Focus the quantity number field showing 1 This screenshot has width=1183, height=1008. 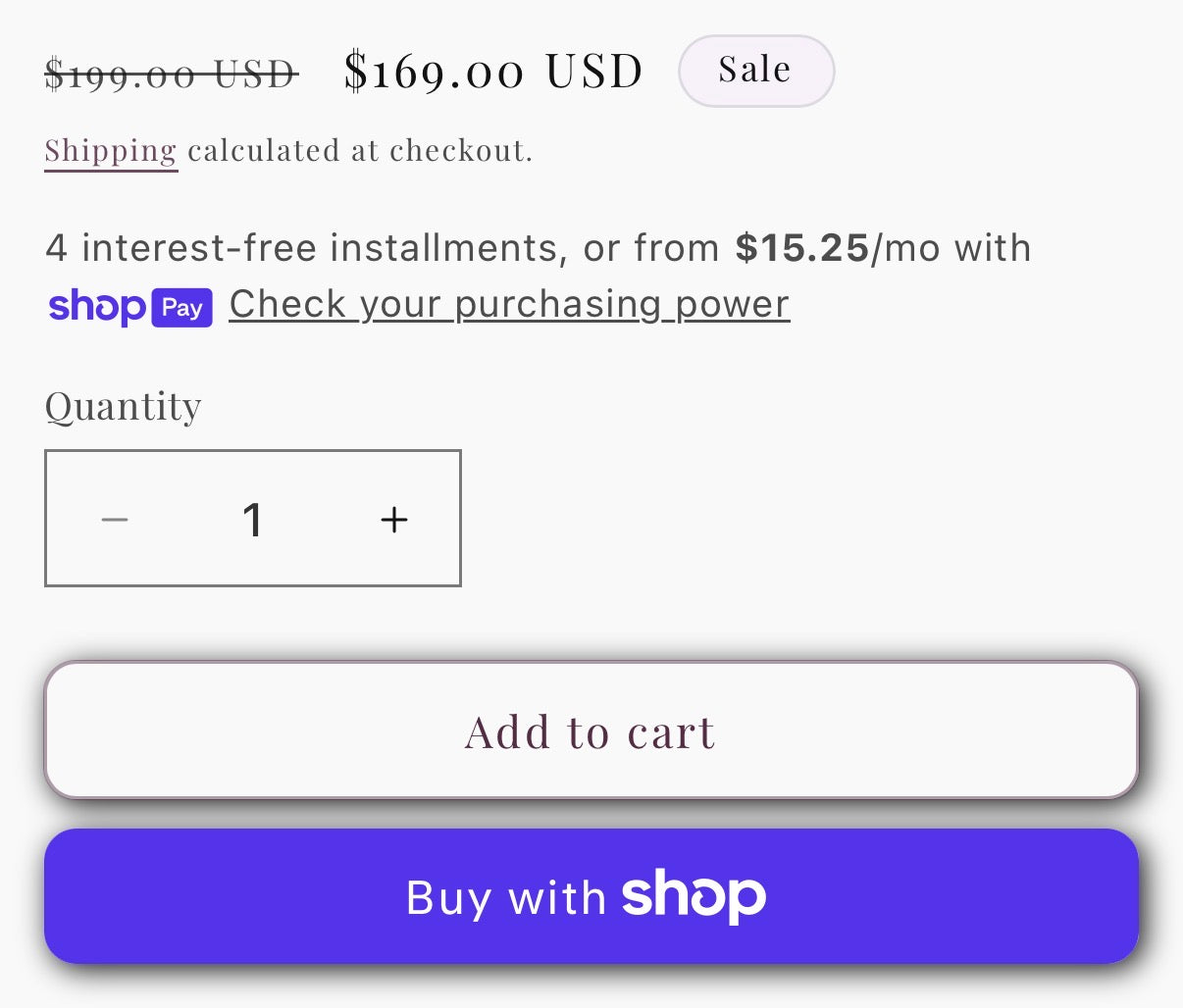[253, 519]
